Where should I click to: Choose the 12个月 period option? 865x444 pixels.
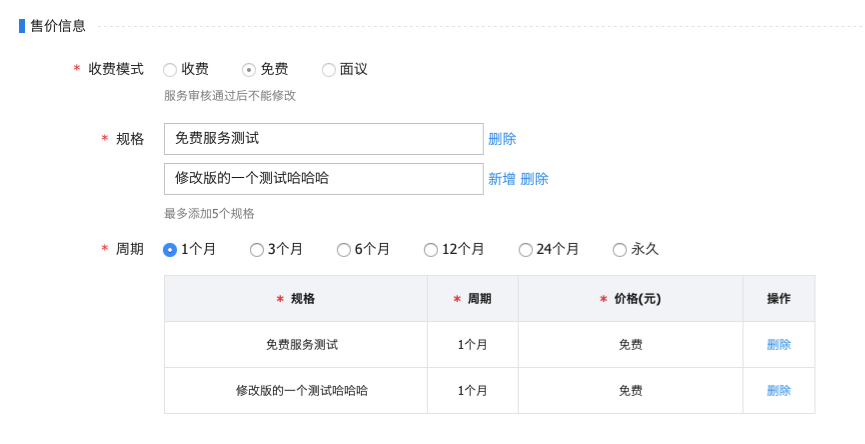click(431, 250)
